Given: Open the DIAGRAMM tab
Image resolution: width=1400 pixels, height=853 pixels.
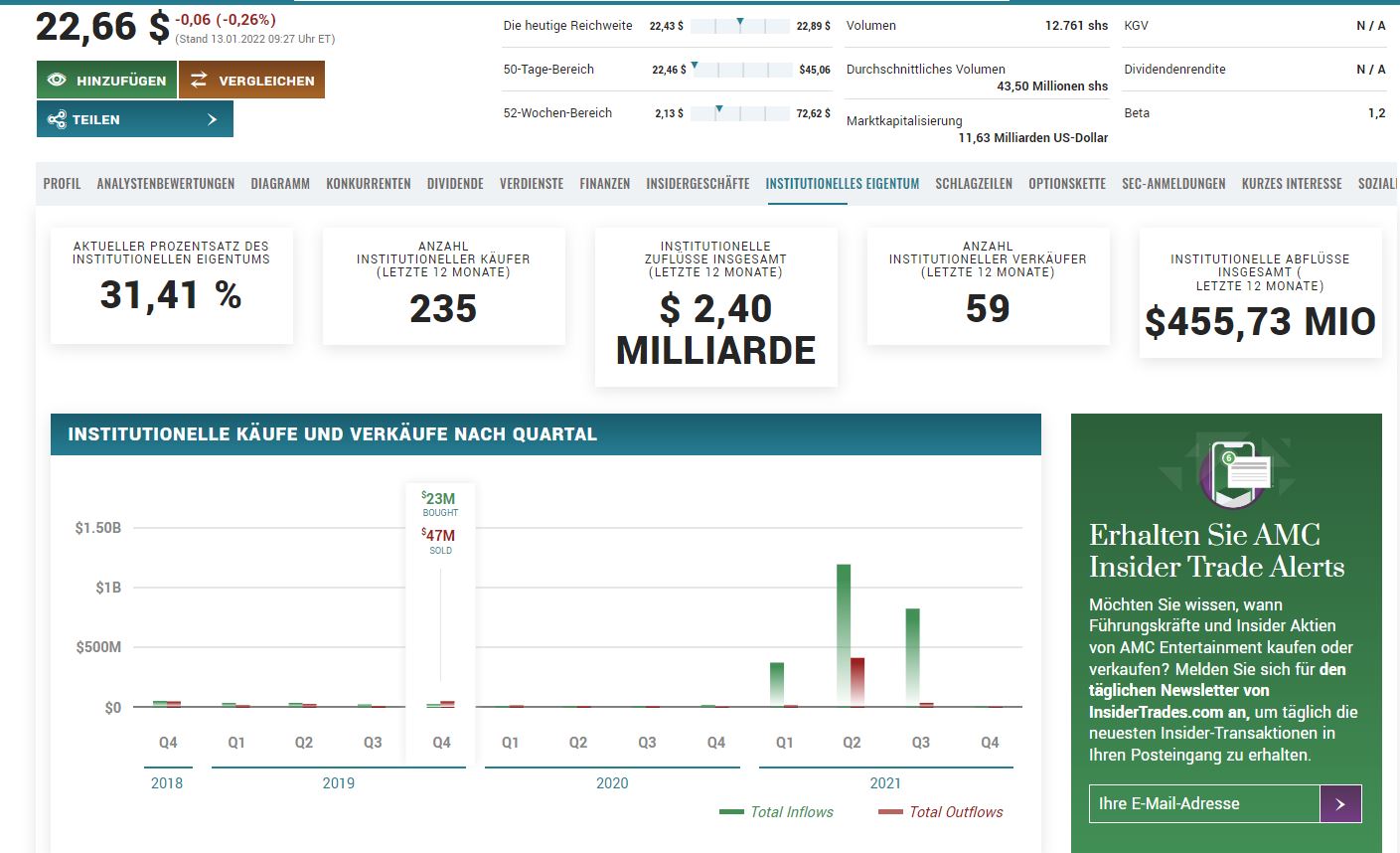Looking at the screenshot, I should point(280,184).
